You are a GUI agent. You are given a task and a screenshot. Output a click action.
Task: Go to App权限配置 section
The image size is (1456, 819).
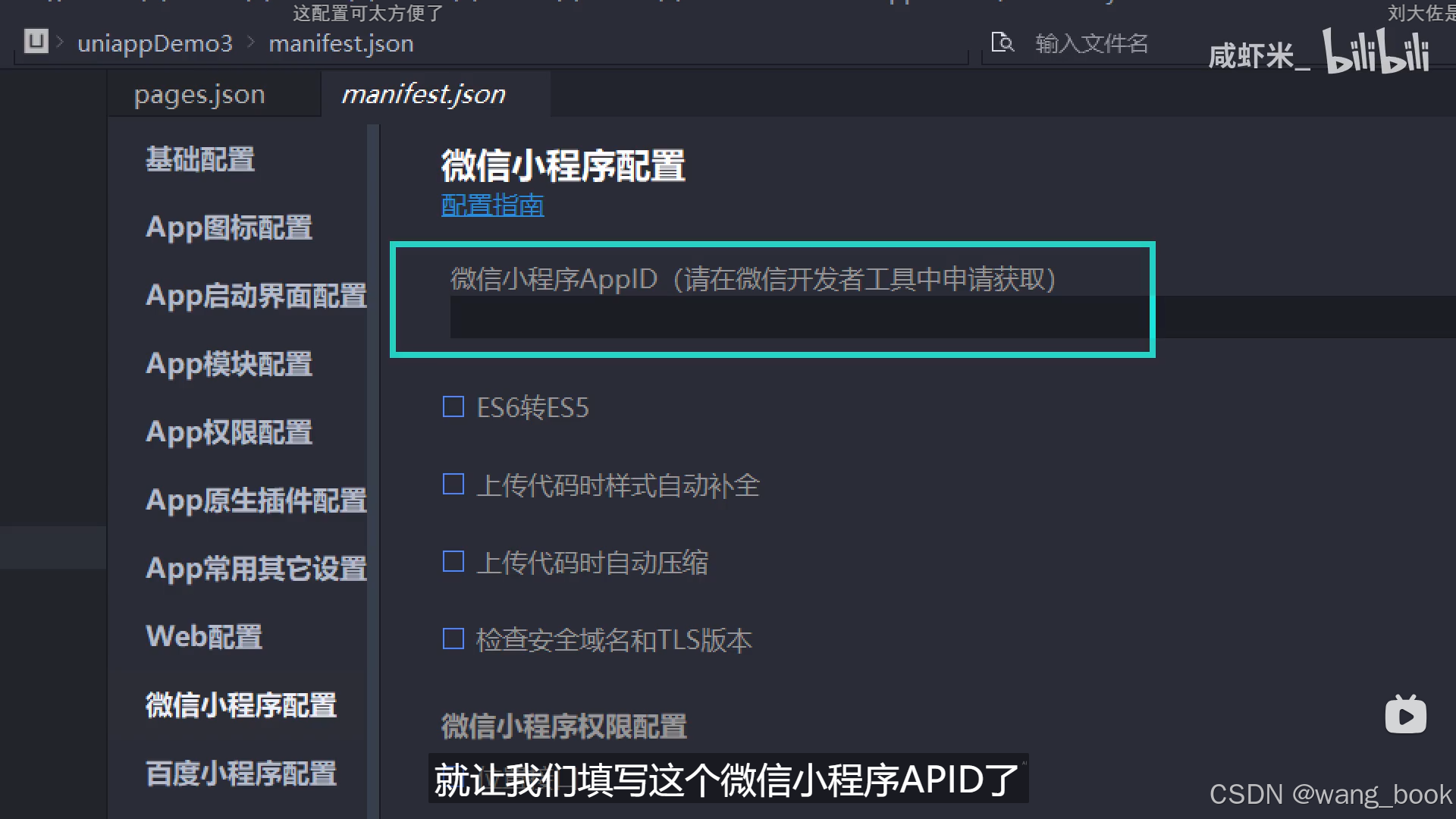[x=229, y=432]
